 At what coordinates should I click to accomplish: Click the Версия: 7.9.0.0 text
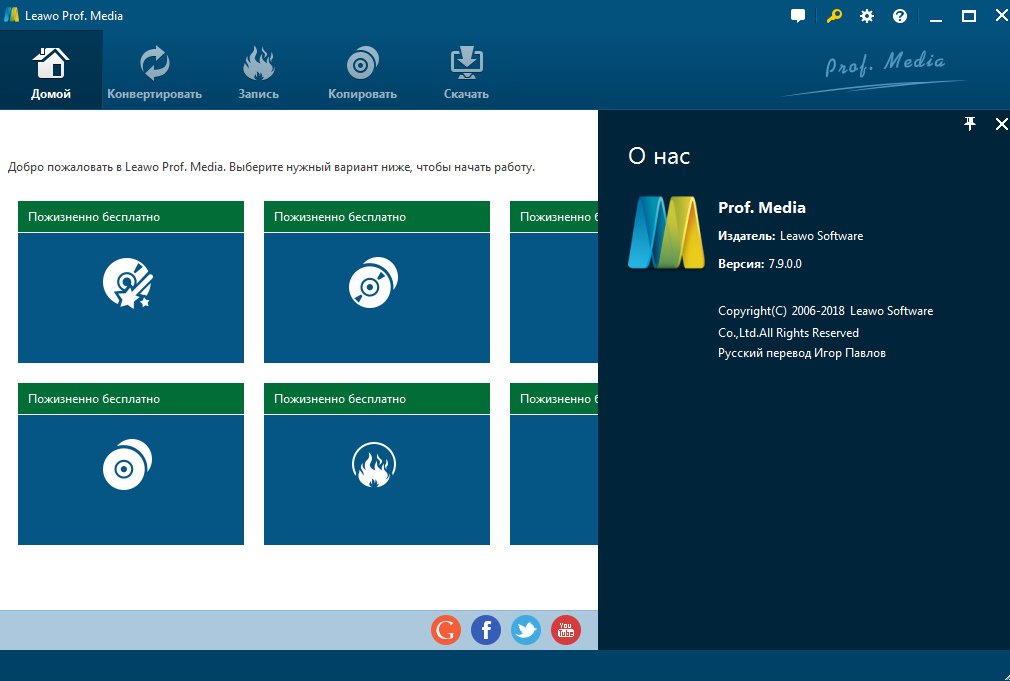point(760,264)
